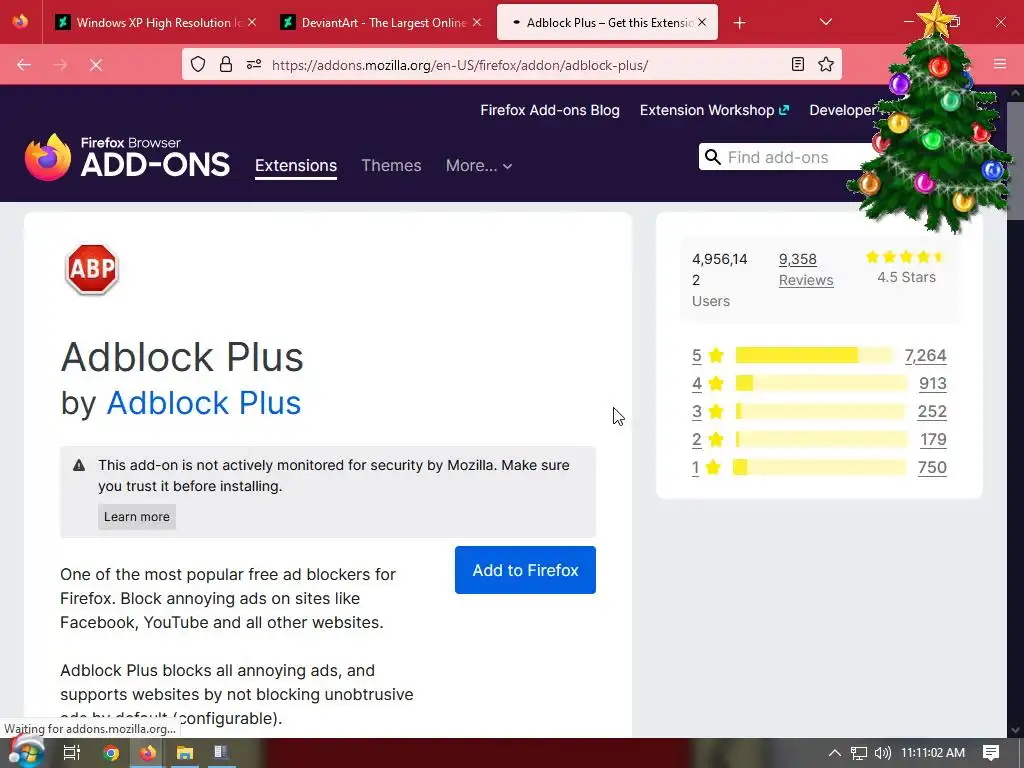Bookmark this page with star icon
The width and height of the screenshot is (1024, 768).
click(826, 64)
